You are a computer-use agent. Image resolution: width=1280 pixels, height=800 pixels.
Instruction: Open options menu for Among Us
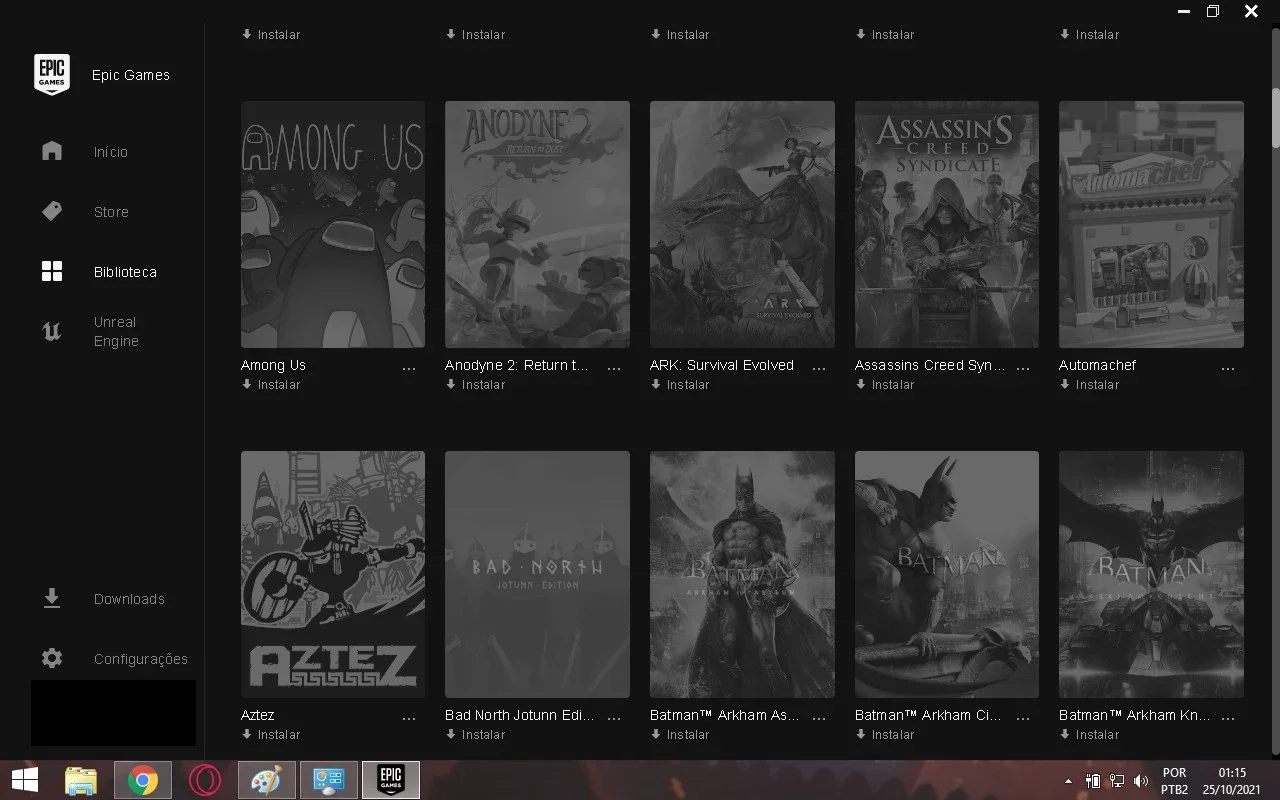[x=409, y=369]
